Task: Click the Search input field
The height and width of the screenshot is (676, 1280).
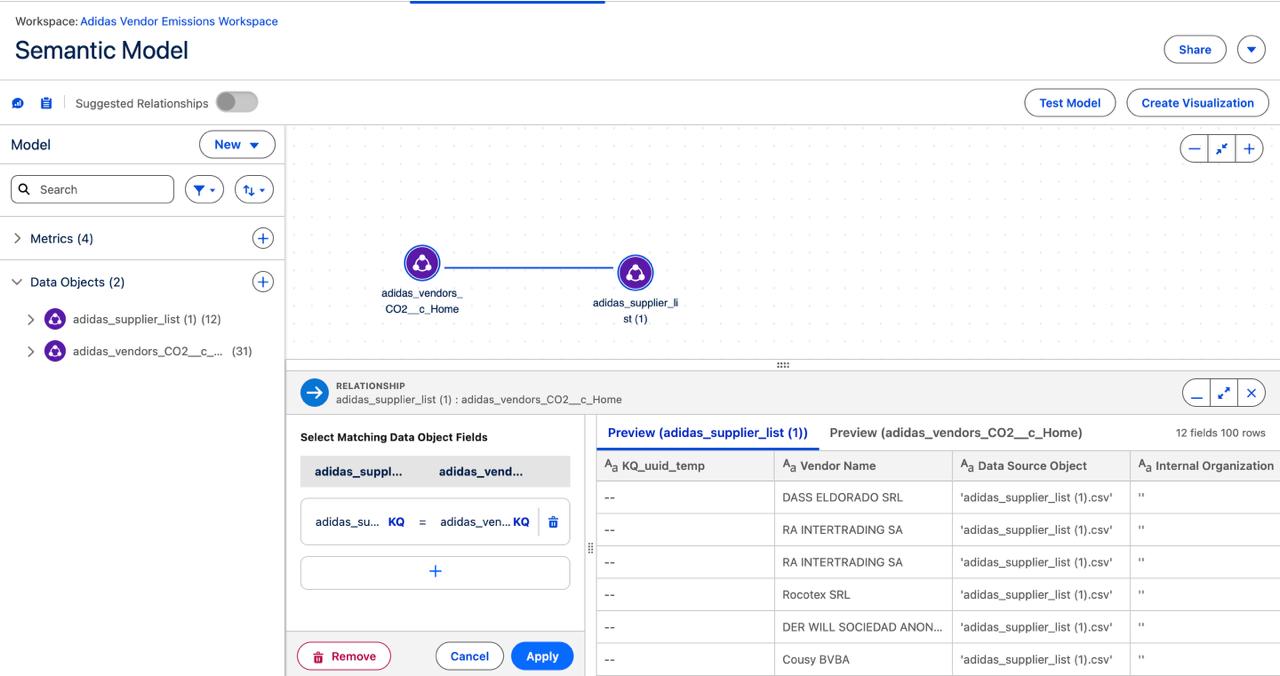Action: (92, 189)
